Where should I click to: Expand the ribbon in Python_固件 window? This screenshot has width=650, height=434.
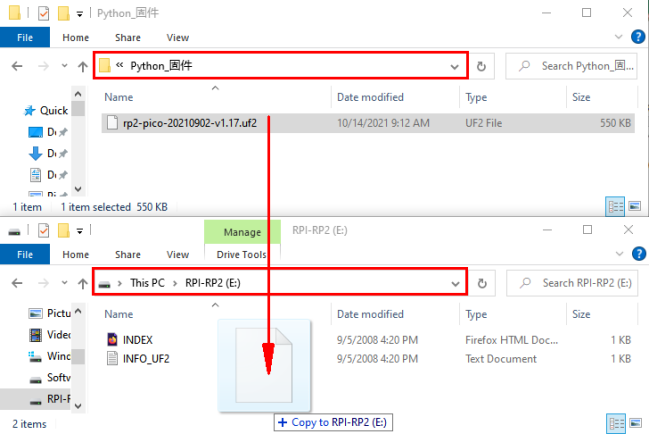(618, 37)
